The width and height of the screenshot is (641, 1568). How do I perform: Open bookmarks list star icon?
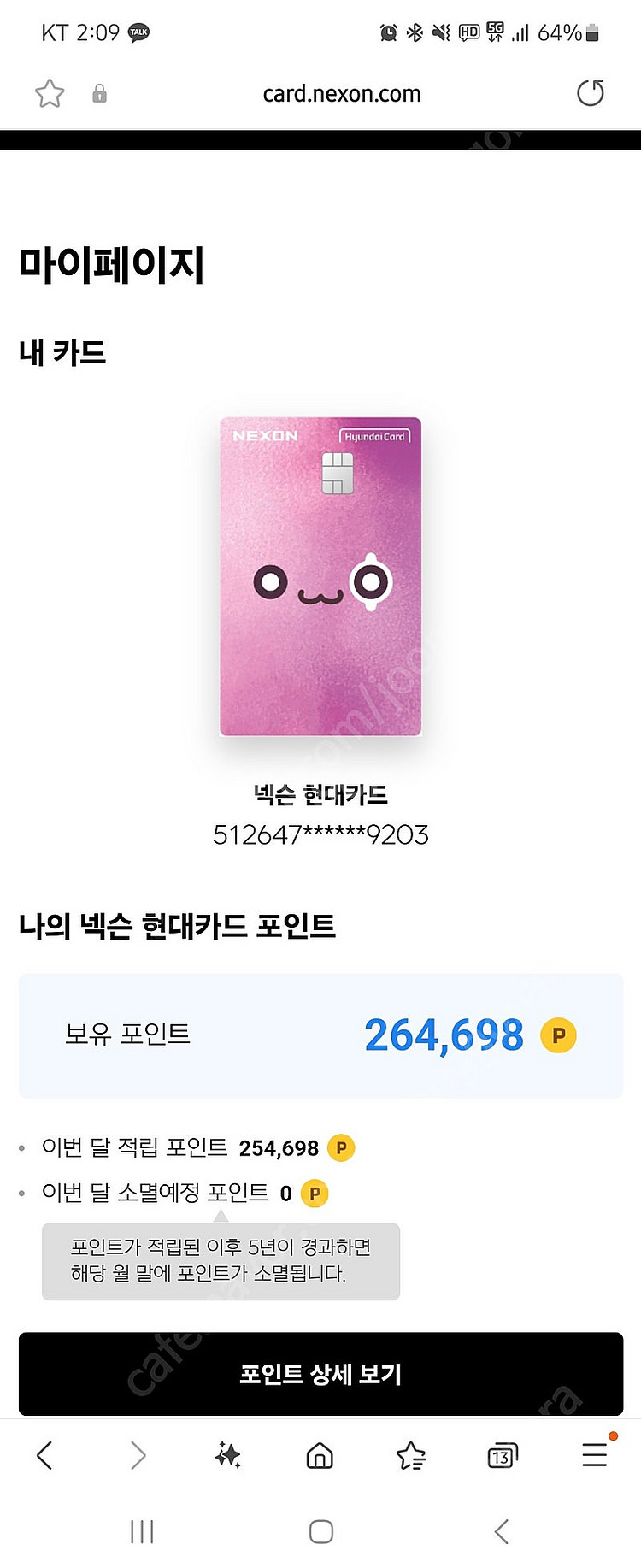click(411, 1455)
